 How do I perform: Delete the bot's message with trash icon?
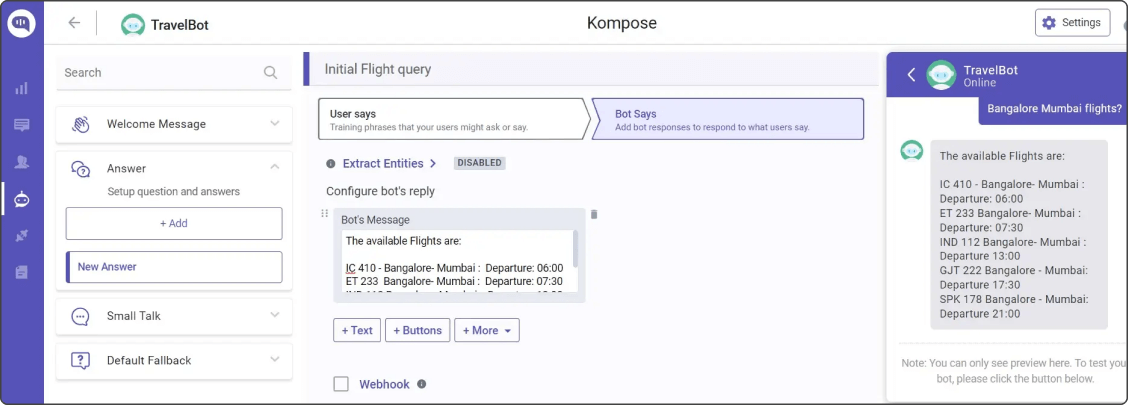pos(594,214)
